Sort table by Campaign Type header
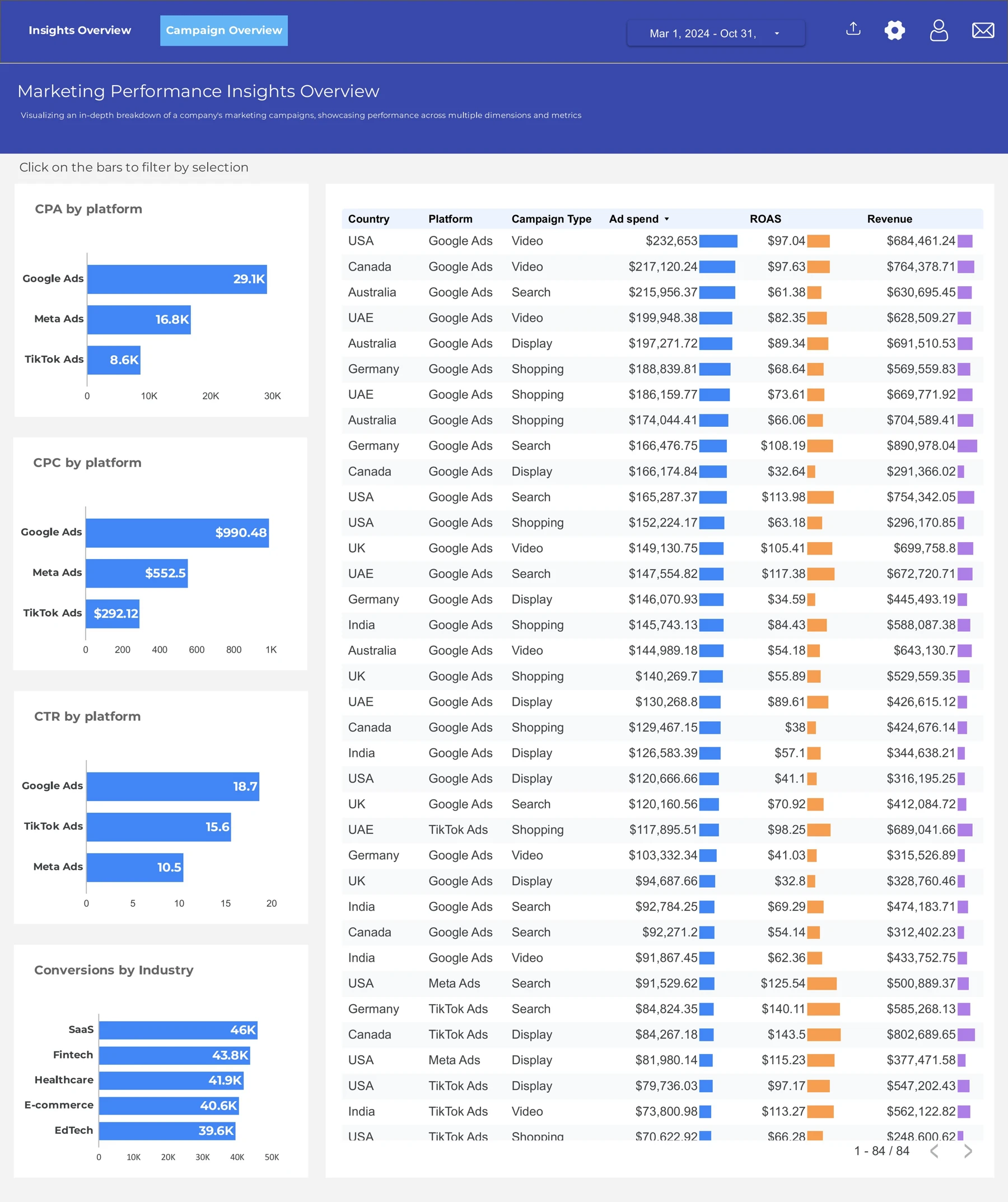 pyautogui.click(x=551, y=219)
